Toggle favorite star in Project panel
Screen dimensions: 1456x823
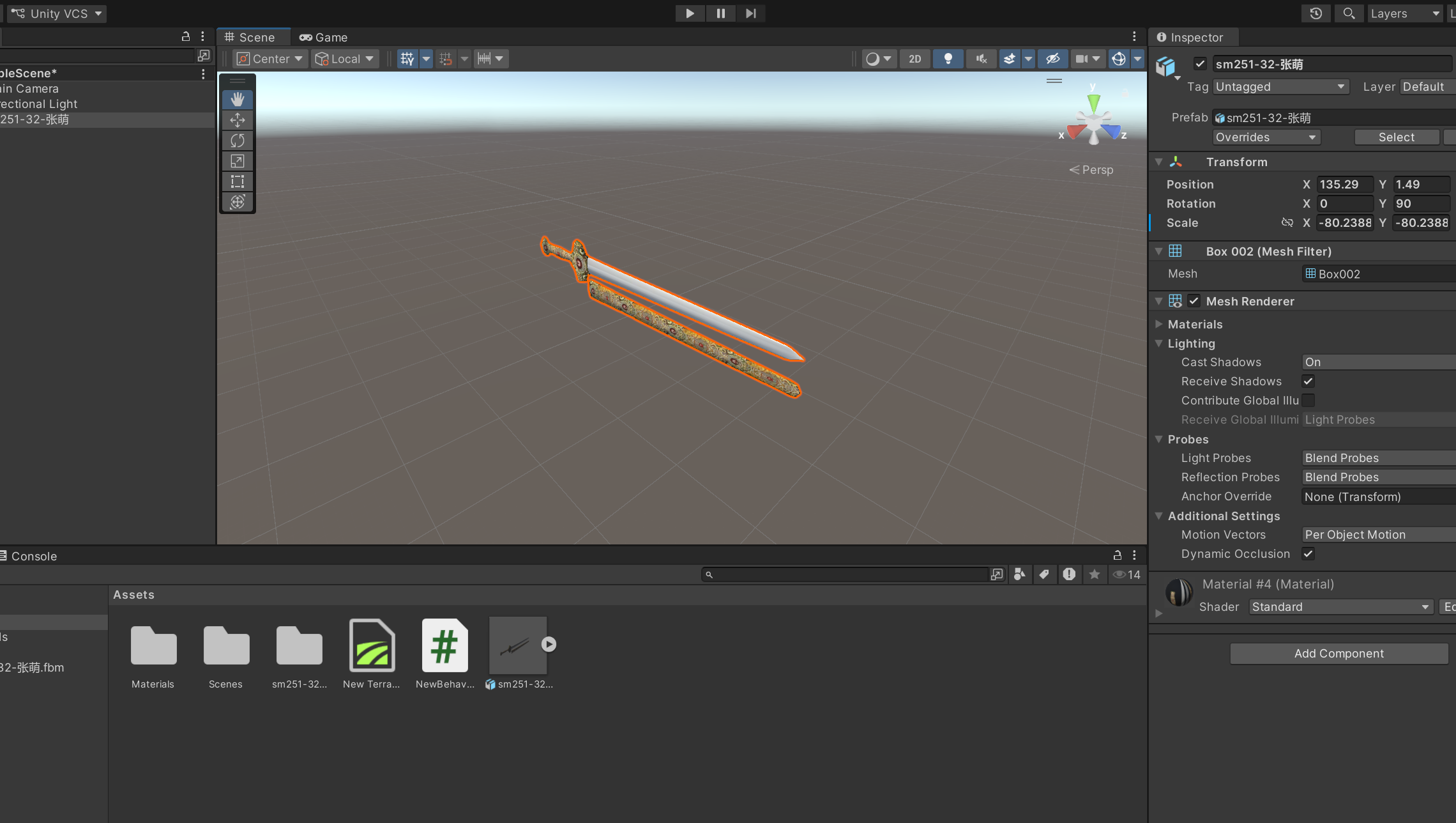tap(1095, 574)
